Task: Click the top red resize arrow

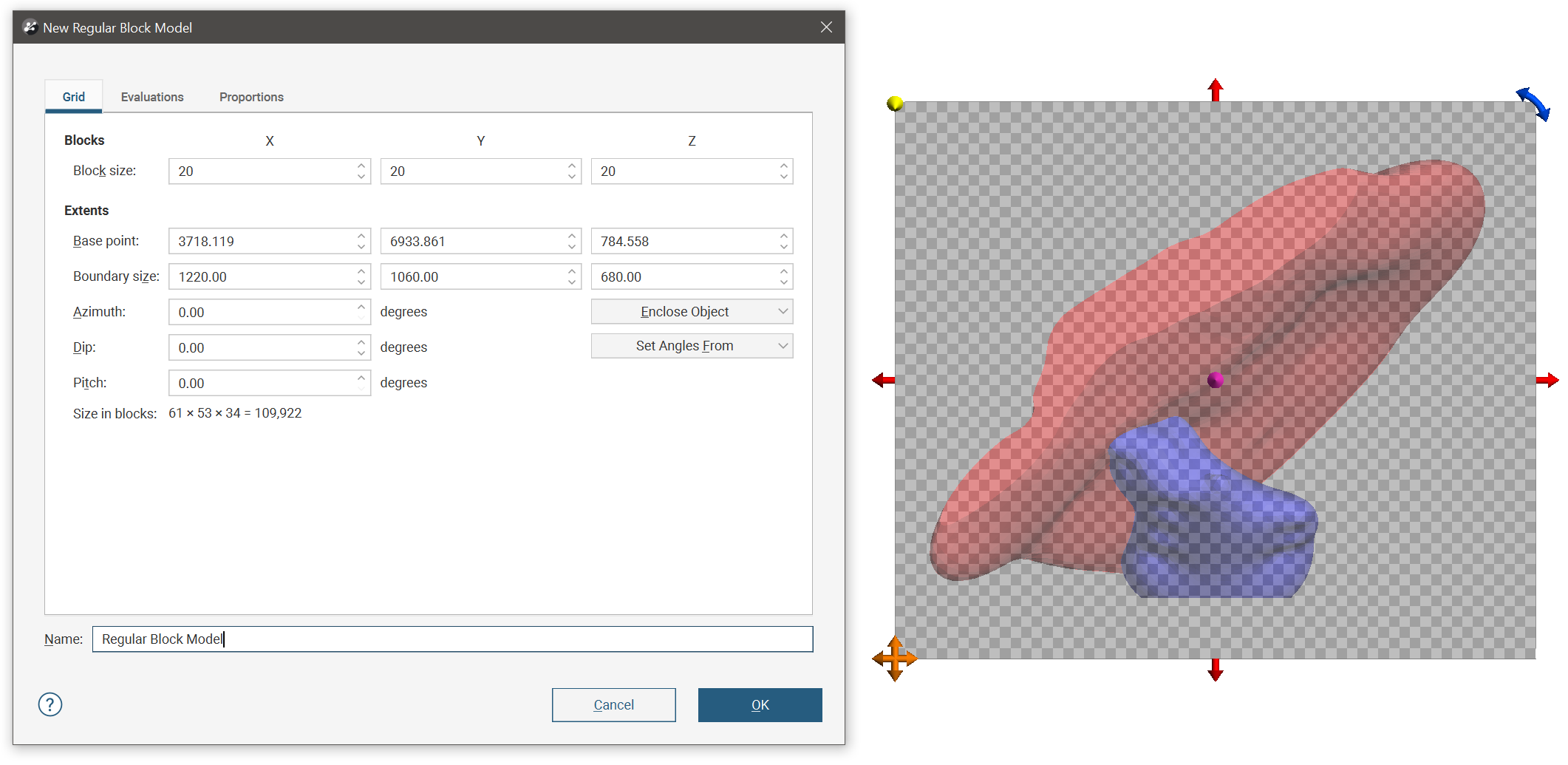Action: point(1216,90)
